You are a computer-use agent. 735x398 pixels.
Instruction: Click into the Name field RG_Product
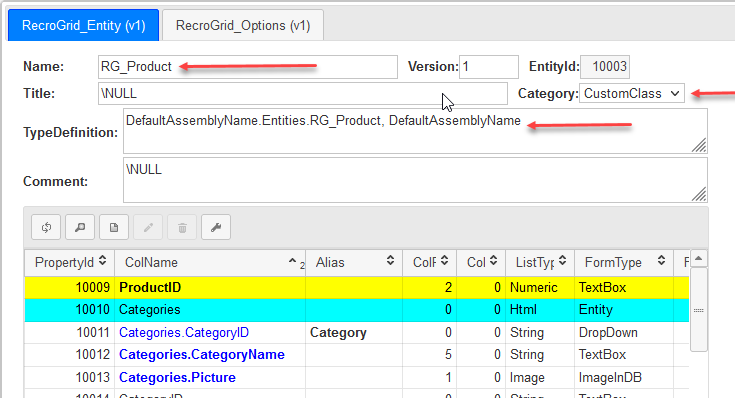[x=248, y=67]
